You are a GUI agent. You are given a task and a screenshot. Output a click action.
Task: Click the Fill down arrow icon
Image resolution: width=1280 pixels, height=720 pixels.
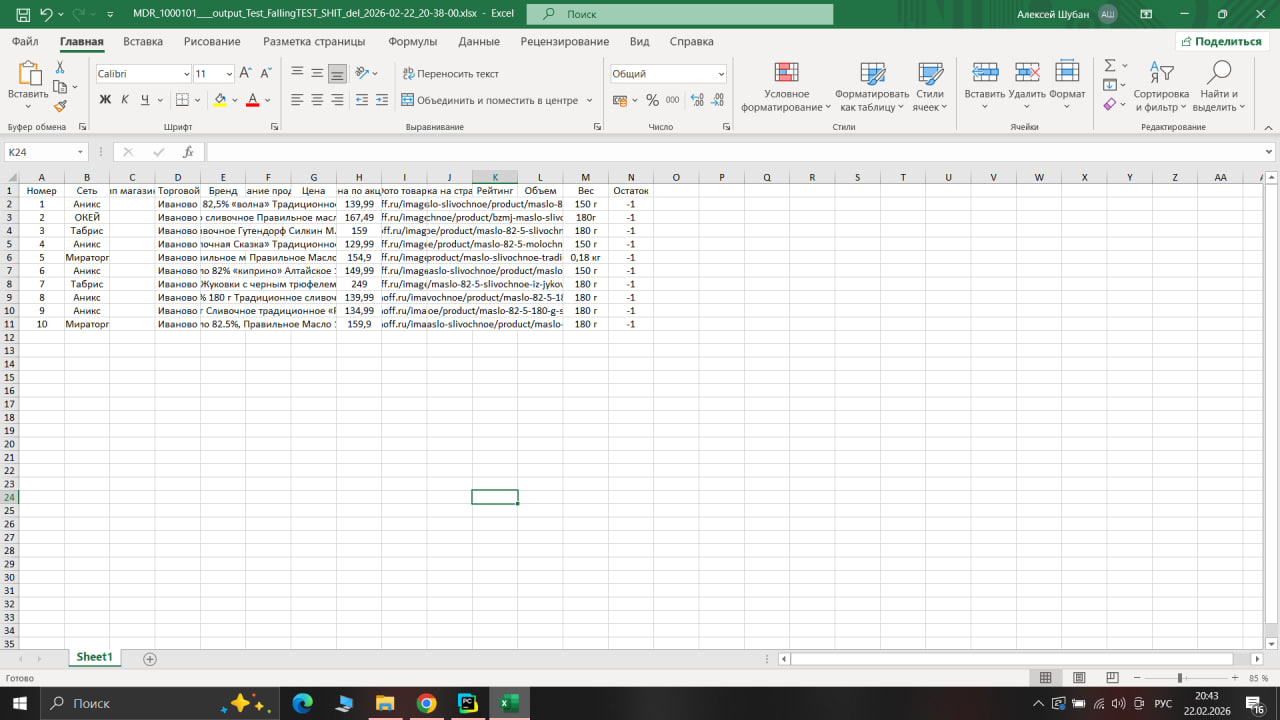(1110, 85)
